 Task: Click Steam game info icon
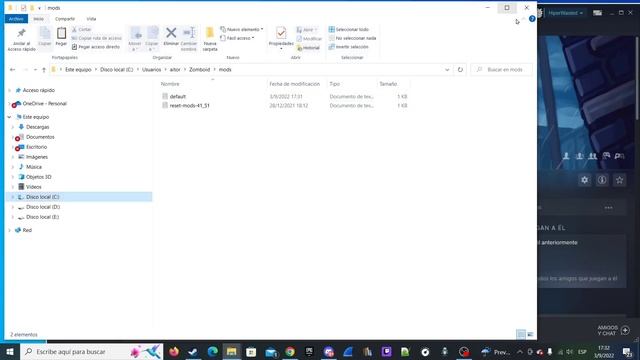pos(602,180)
